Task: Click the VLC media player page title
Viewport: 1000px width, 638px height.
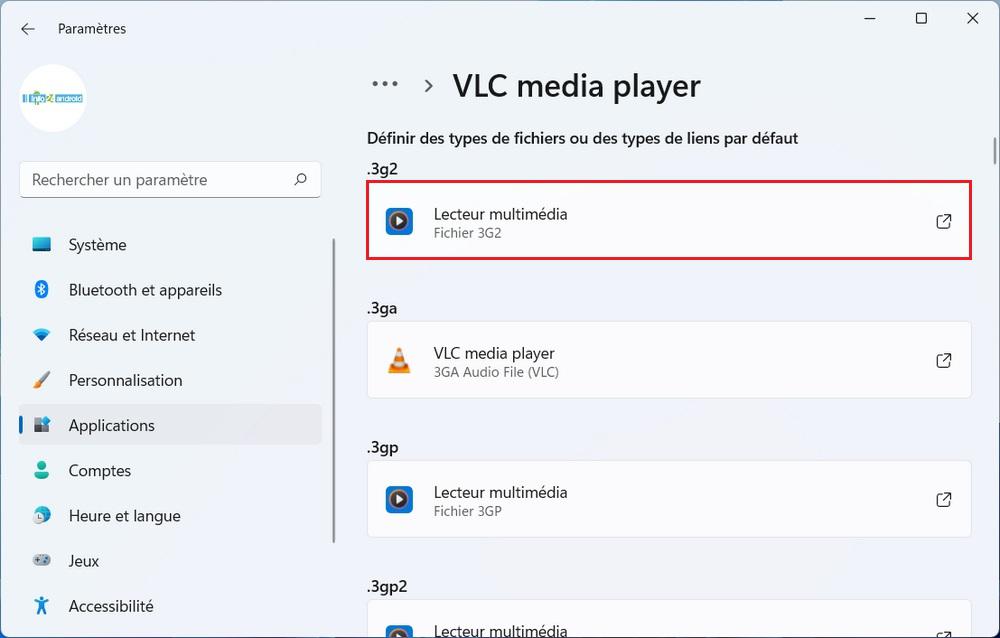Action: (577, 86)
